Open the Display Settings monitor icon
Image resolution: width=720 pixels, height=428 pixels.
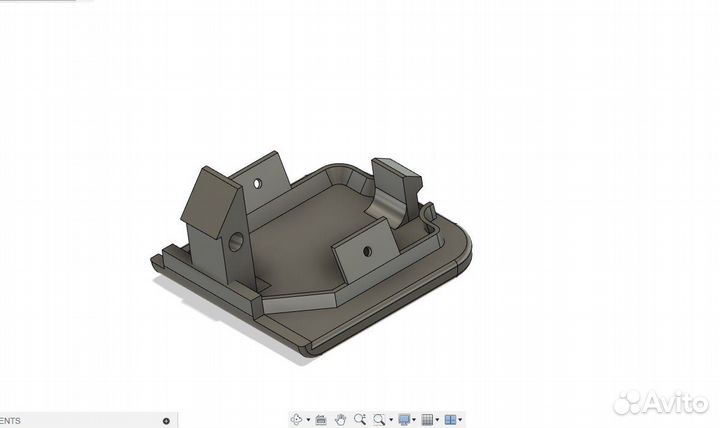[x=404, y=419]
